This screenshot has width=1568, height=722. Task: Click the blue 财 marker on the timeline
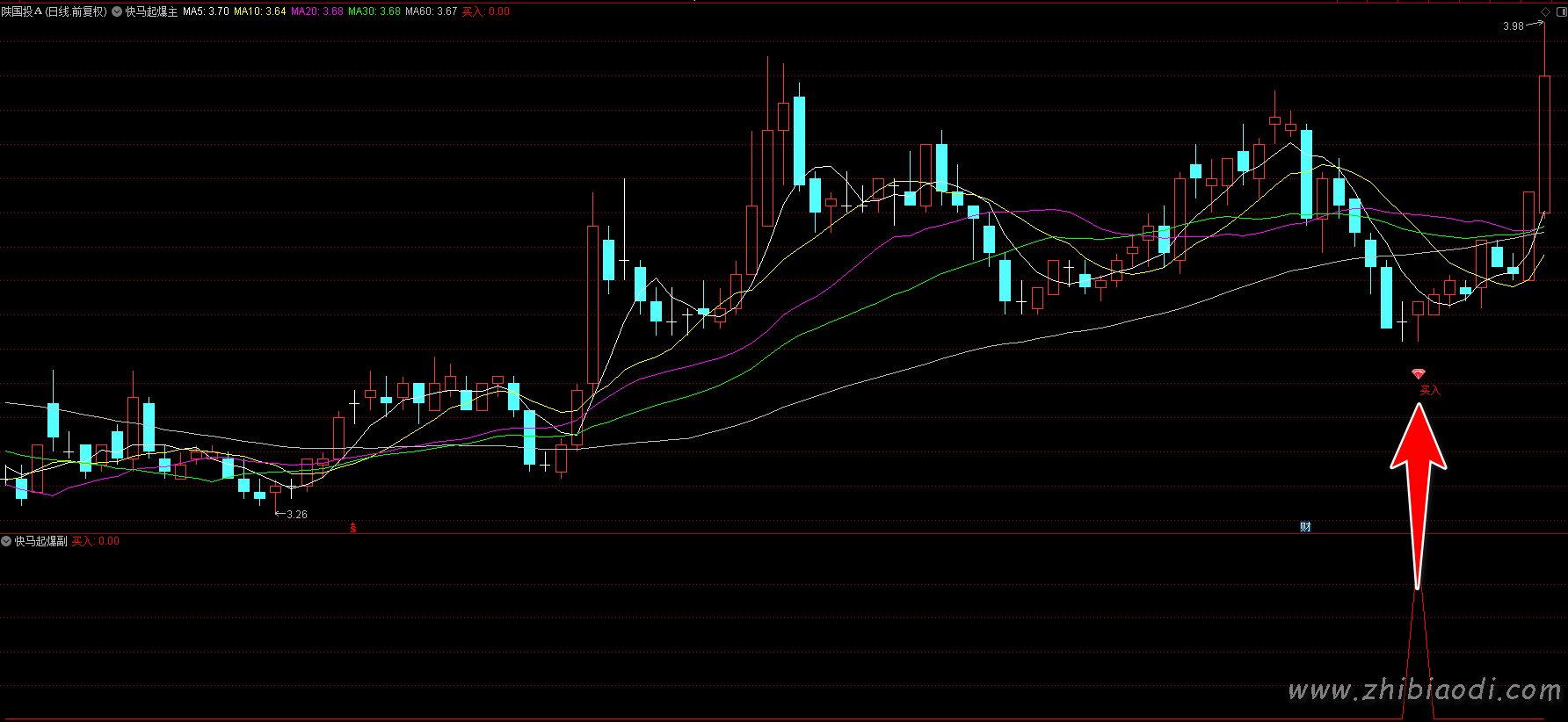pyautogui.click(x=1305, y=527)
